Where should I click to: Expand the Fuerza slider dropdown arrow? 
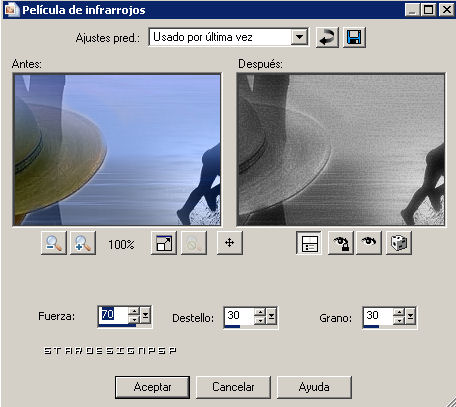[146, 315]
